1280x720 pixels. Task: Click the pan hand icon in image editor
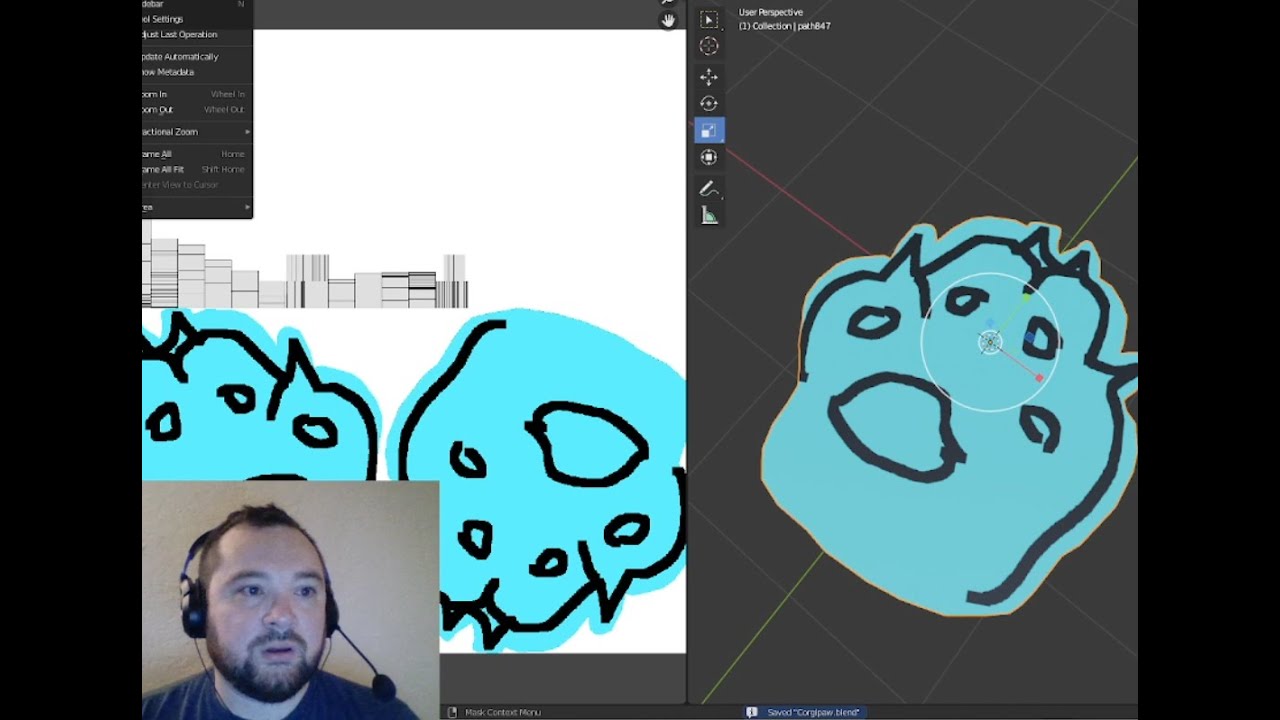pyautogui.click(x=669, y=20)
